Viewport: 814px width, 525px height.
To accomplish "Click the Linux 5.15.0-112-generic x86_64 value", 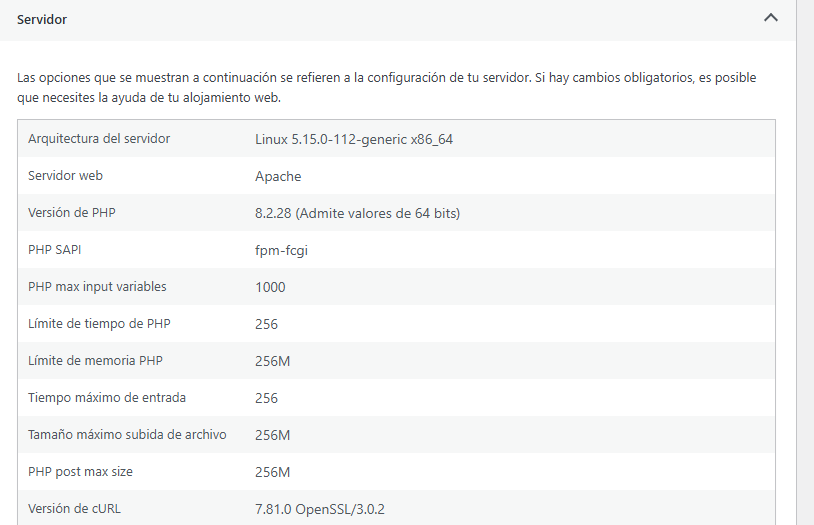I will coord(354,139).
